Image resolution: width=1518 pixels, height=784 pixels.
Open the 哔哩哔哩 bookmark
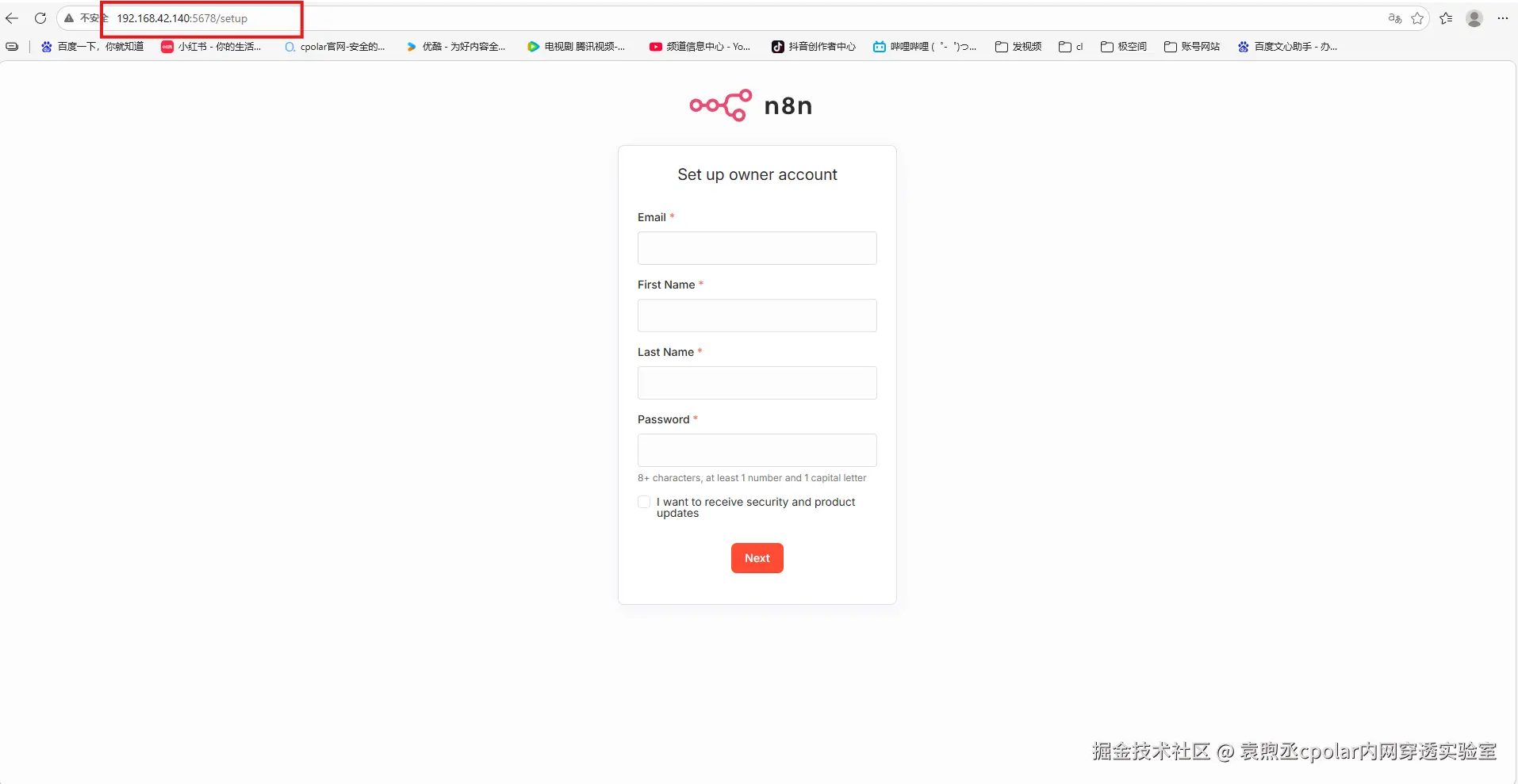pos(925,47)
